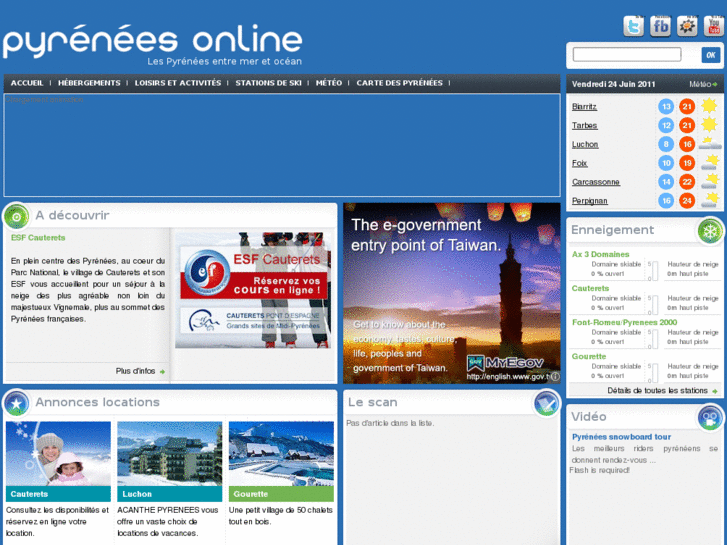Open the Hébergements menu

[x=89, y=83]
